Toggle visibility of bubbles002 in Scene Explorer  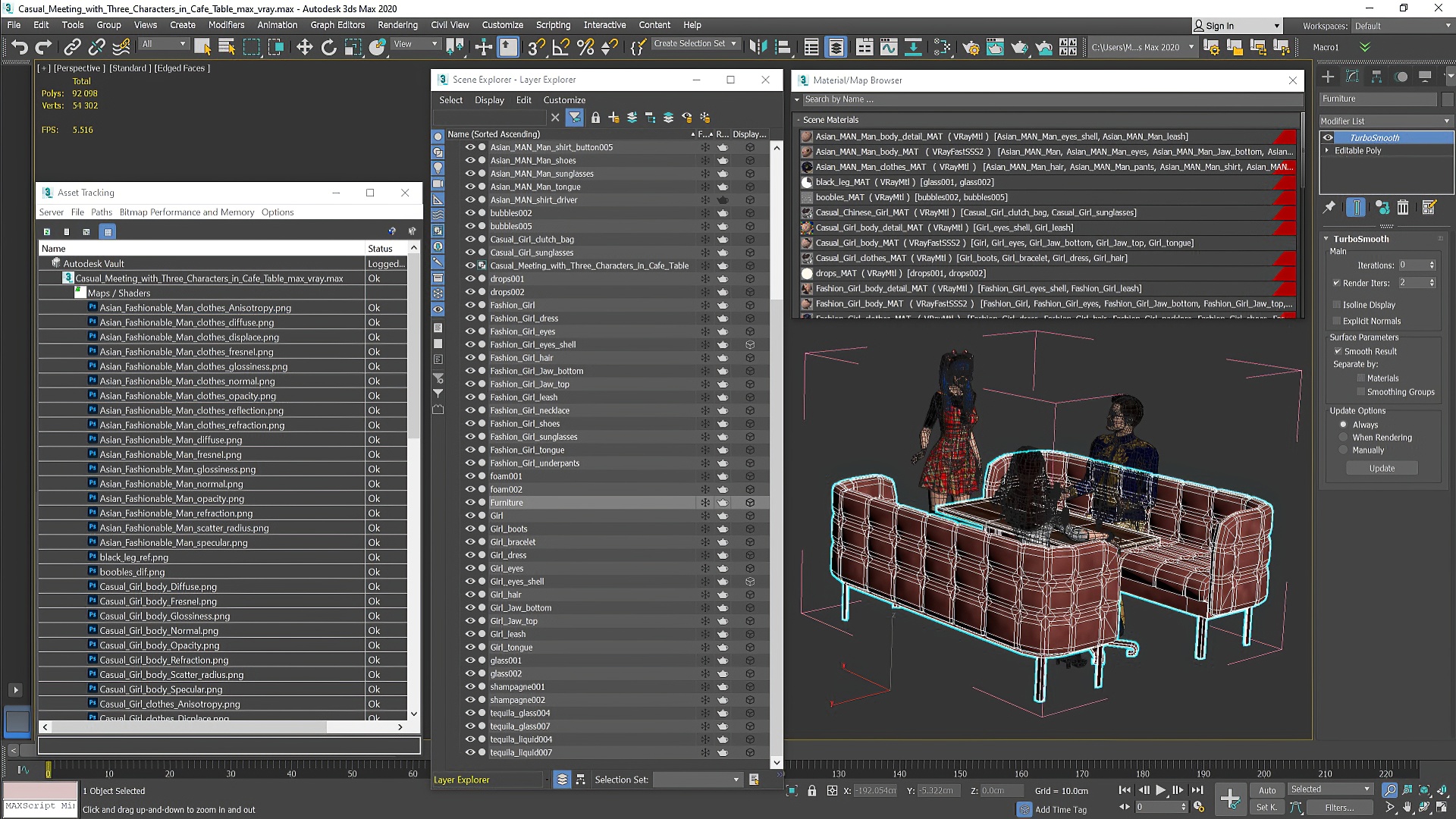coord(470,213)
